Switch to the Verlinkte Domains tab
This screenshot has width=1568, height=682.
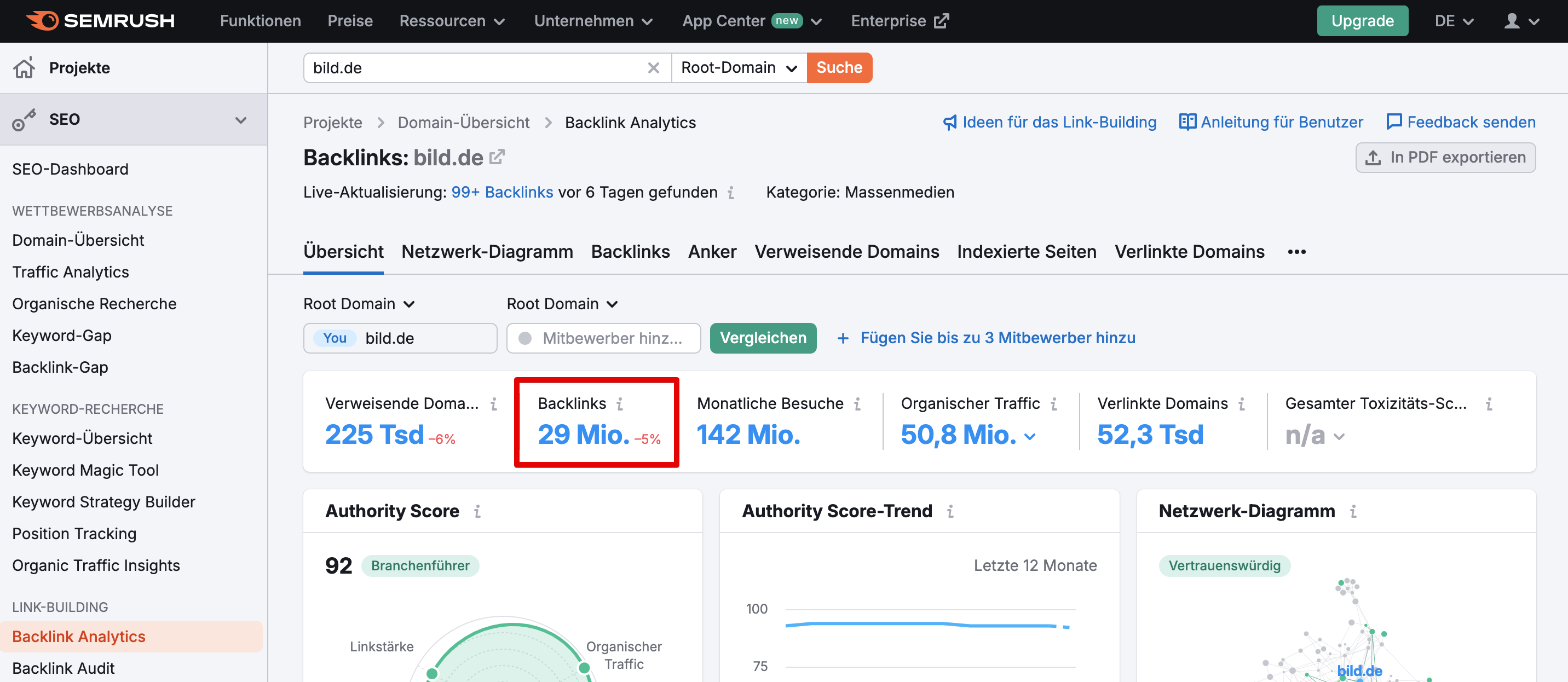[1189, 252]
